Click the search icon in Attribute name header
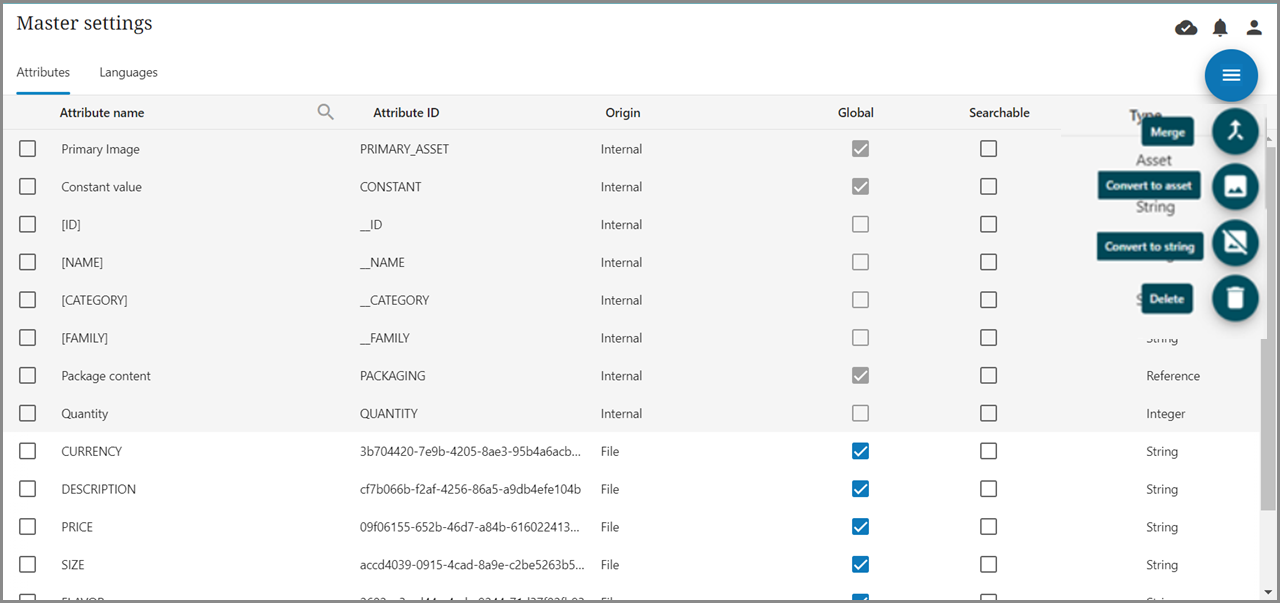Viewport: 1280px width, 603px height. [x=326, y=112]
